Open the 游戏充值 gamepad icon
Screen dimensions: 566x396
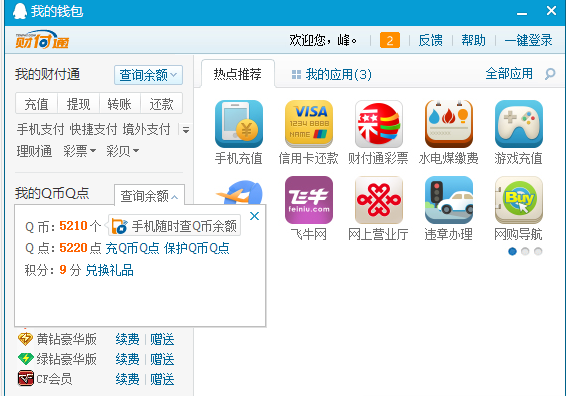519,124
